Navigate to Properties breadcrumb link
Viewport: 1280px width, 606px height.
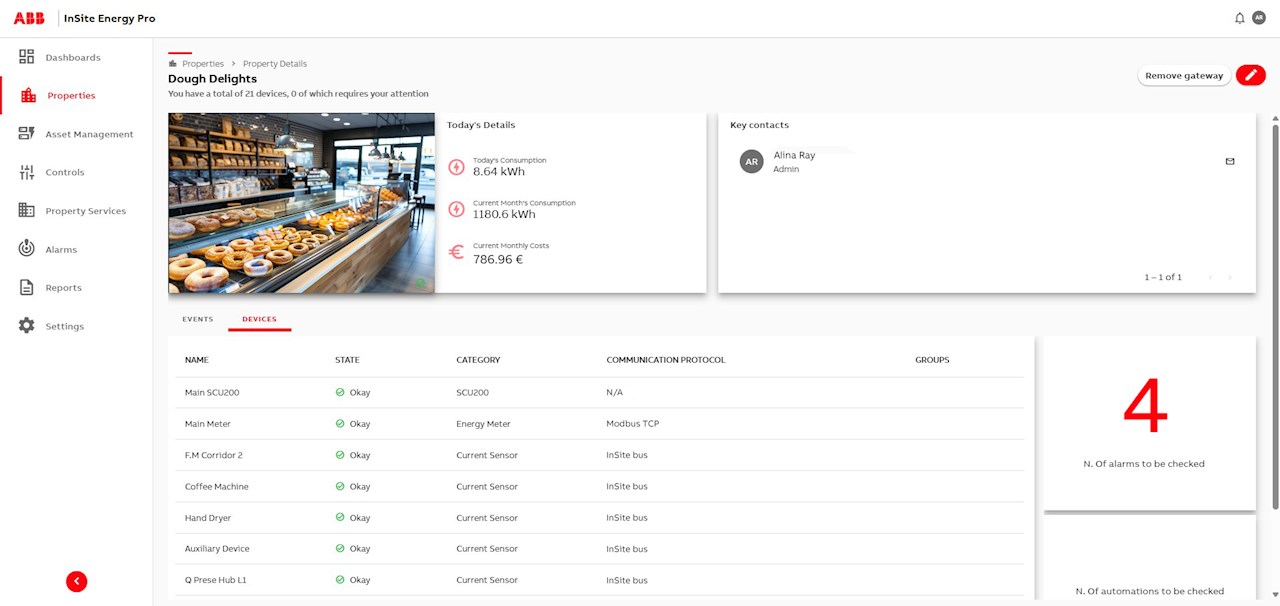pyautogui.click(x=203, y=63)
